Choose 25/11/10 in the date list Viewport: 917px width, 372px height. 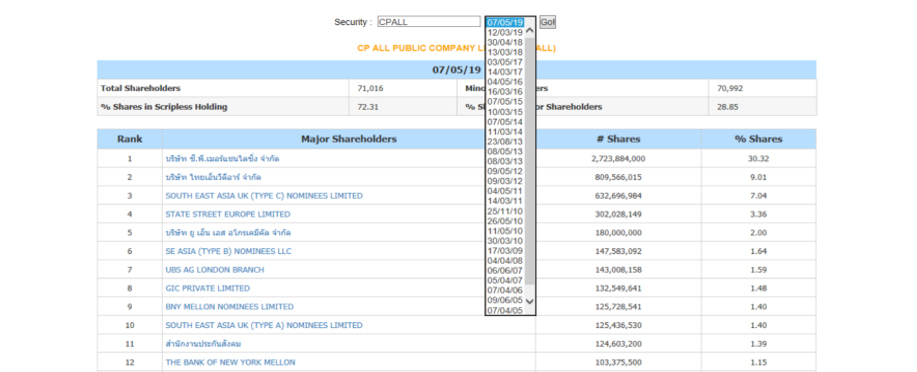point(505,211)
